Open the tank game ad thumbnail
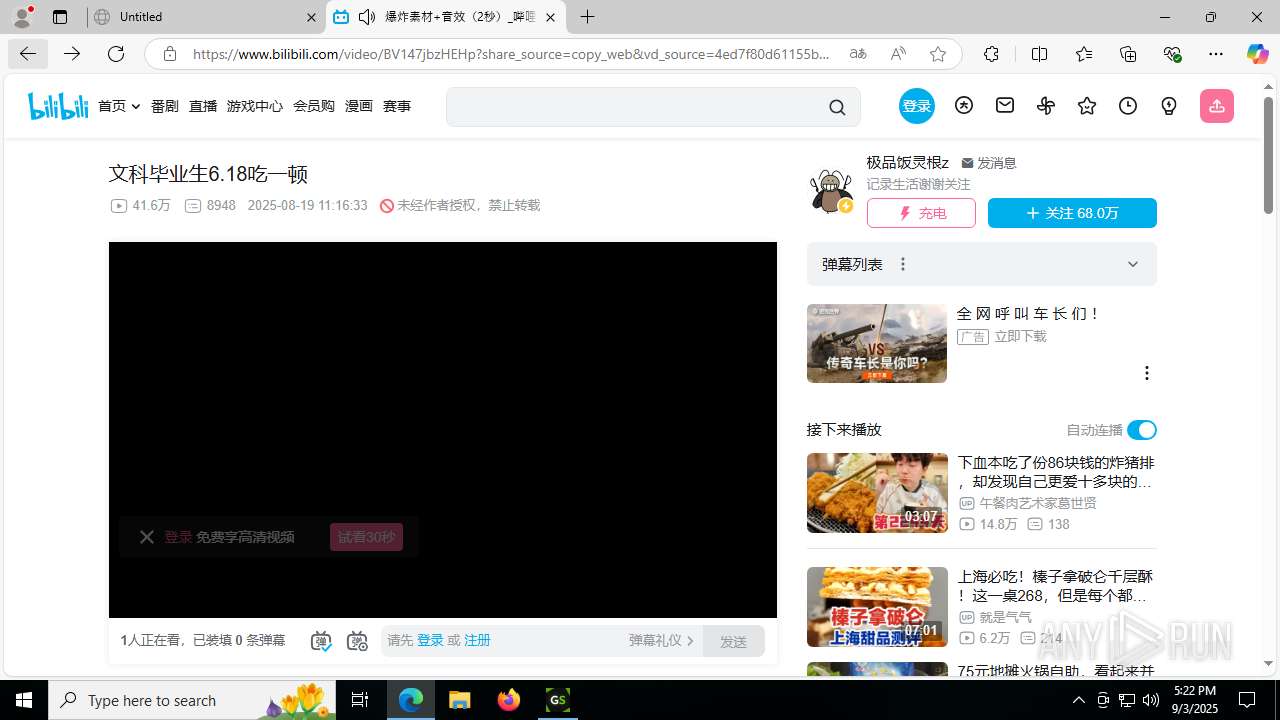The height and width of the screenshot is (720, 1280). coord(877,343)
